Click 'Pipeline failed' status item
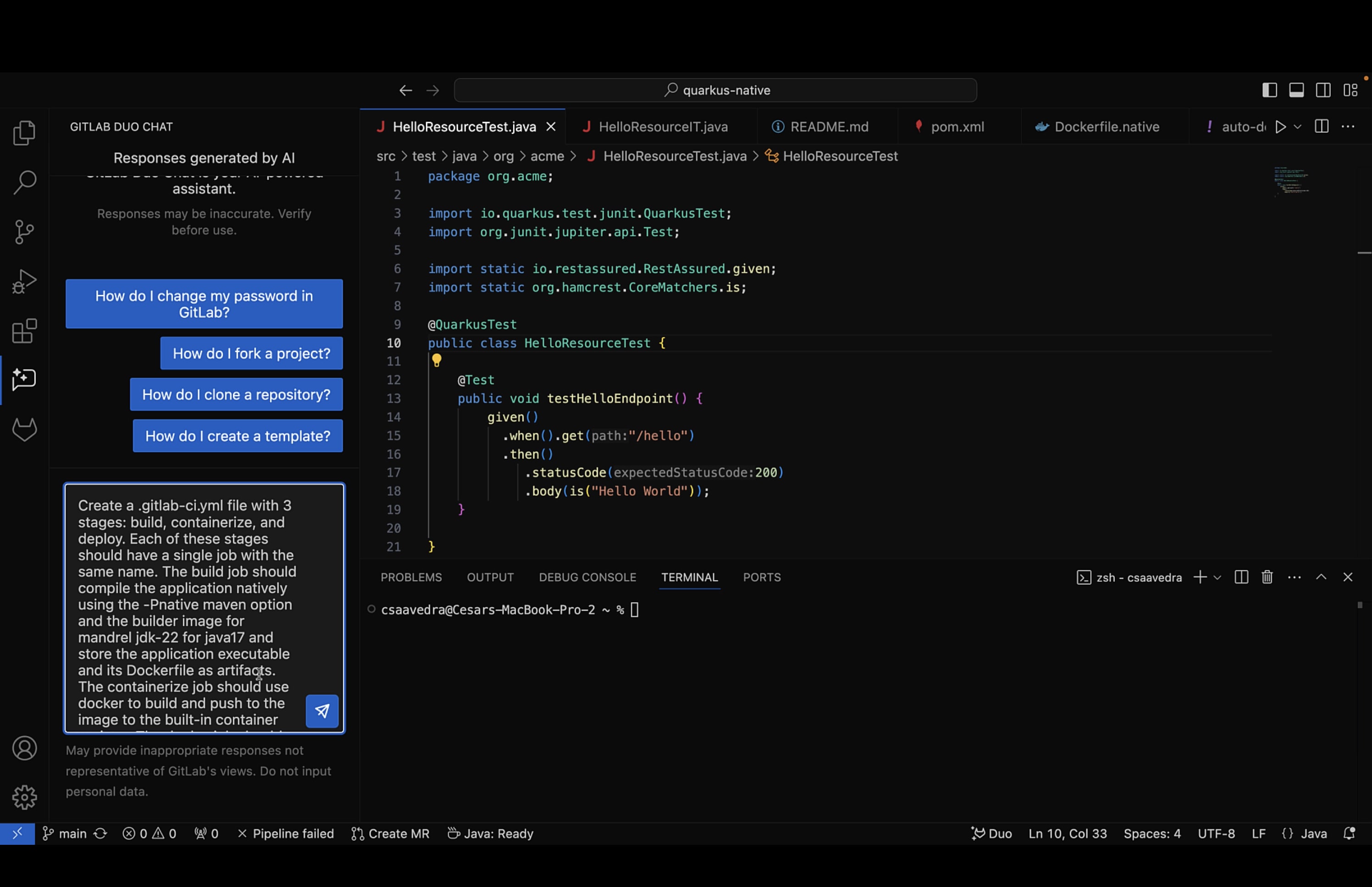 (x=285, y=833)
